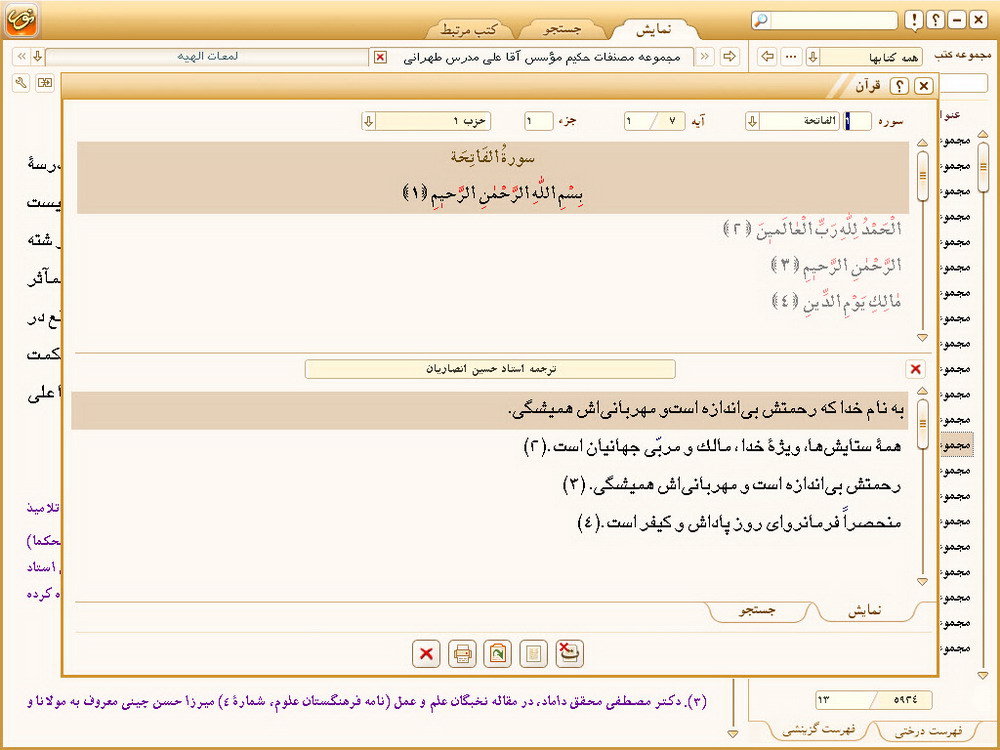Close the translation panel with red X
The width and height of the screenshot is (1000, 750).
click(915, 369)
